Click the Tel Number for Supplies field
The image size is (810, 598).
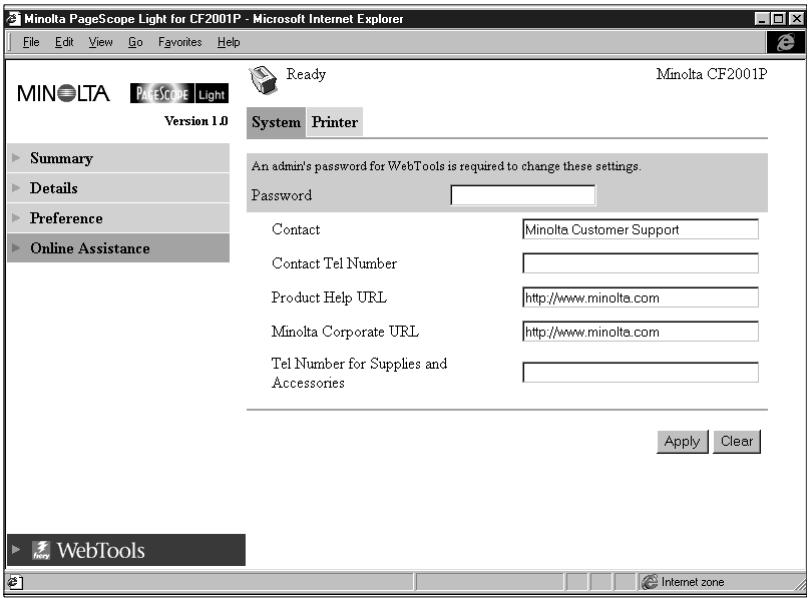tap(641, 372)
